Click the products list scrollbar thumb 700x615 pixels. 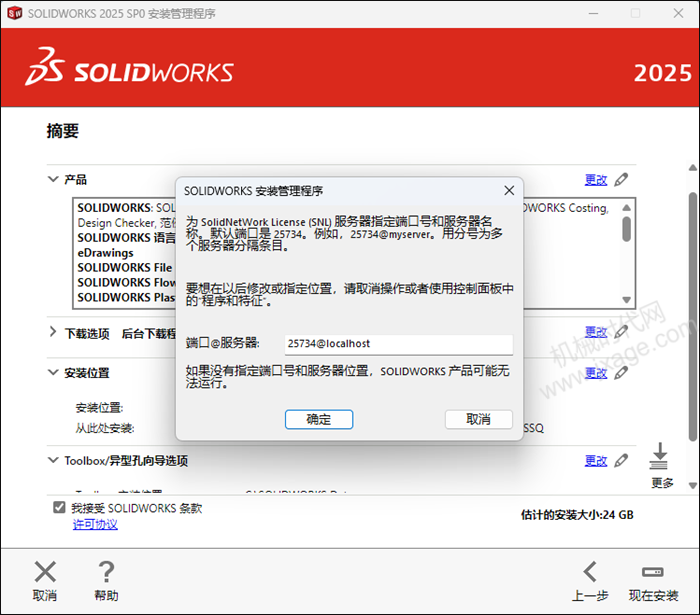pos(627,229)
